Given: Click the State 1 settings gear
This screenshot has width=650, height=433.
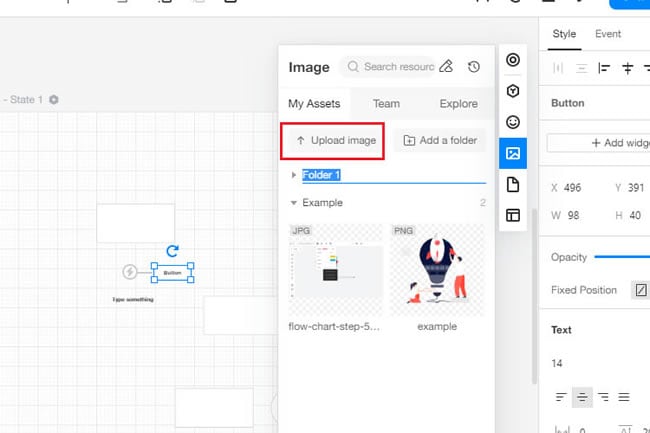Looking at the screenshot, I should click(x=54, y=99).
